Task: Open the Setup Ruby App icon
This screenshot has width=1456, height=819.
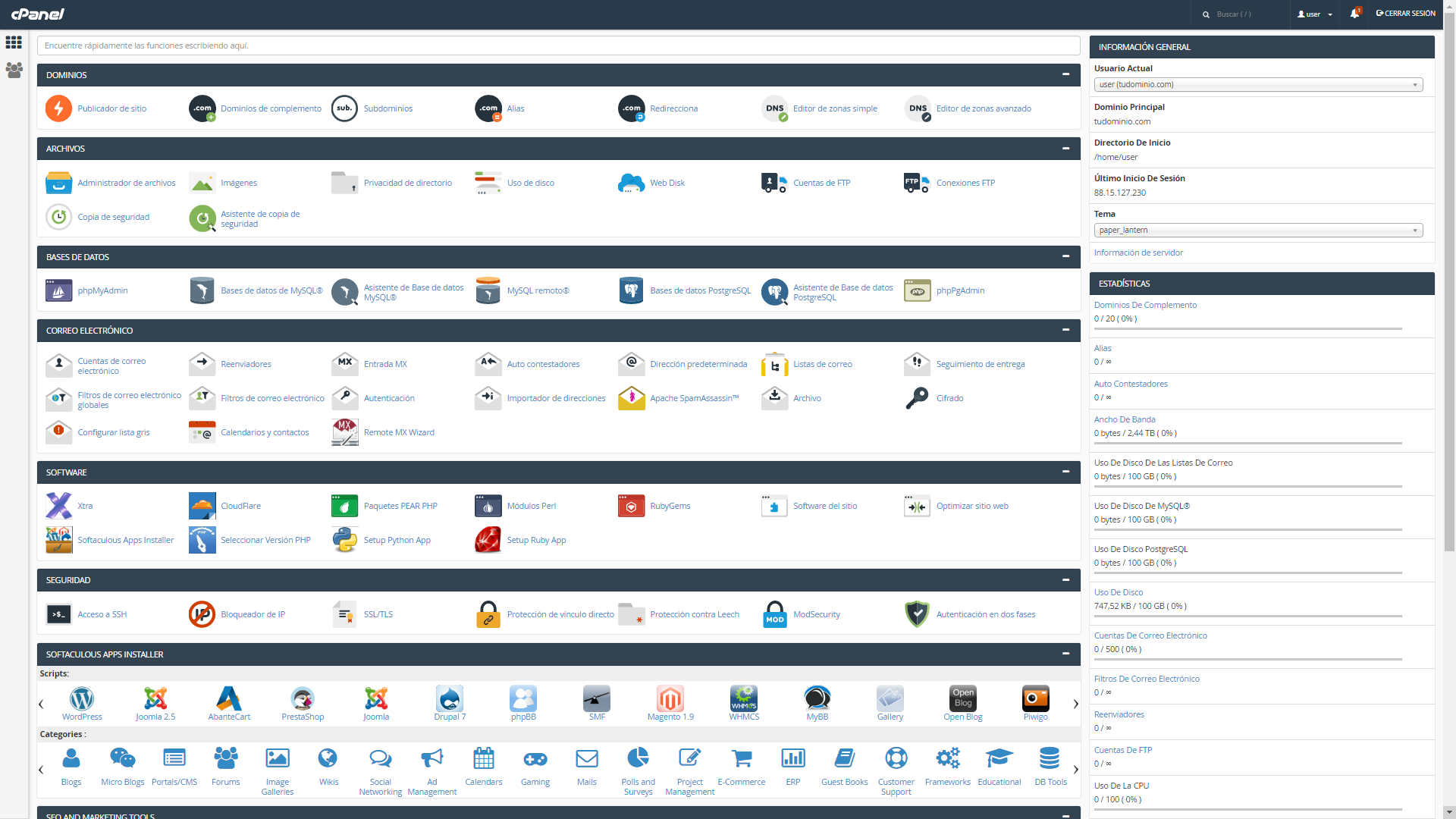Action: (x=488, y=540)
